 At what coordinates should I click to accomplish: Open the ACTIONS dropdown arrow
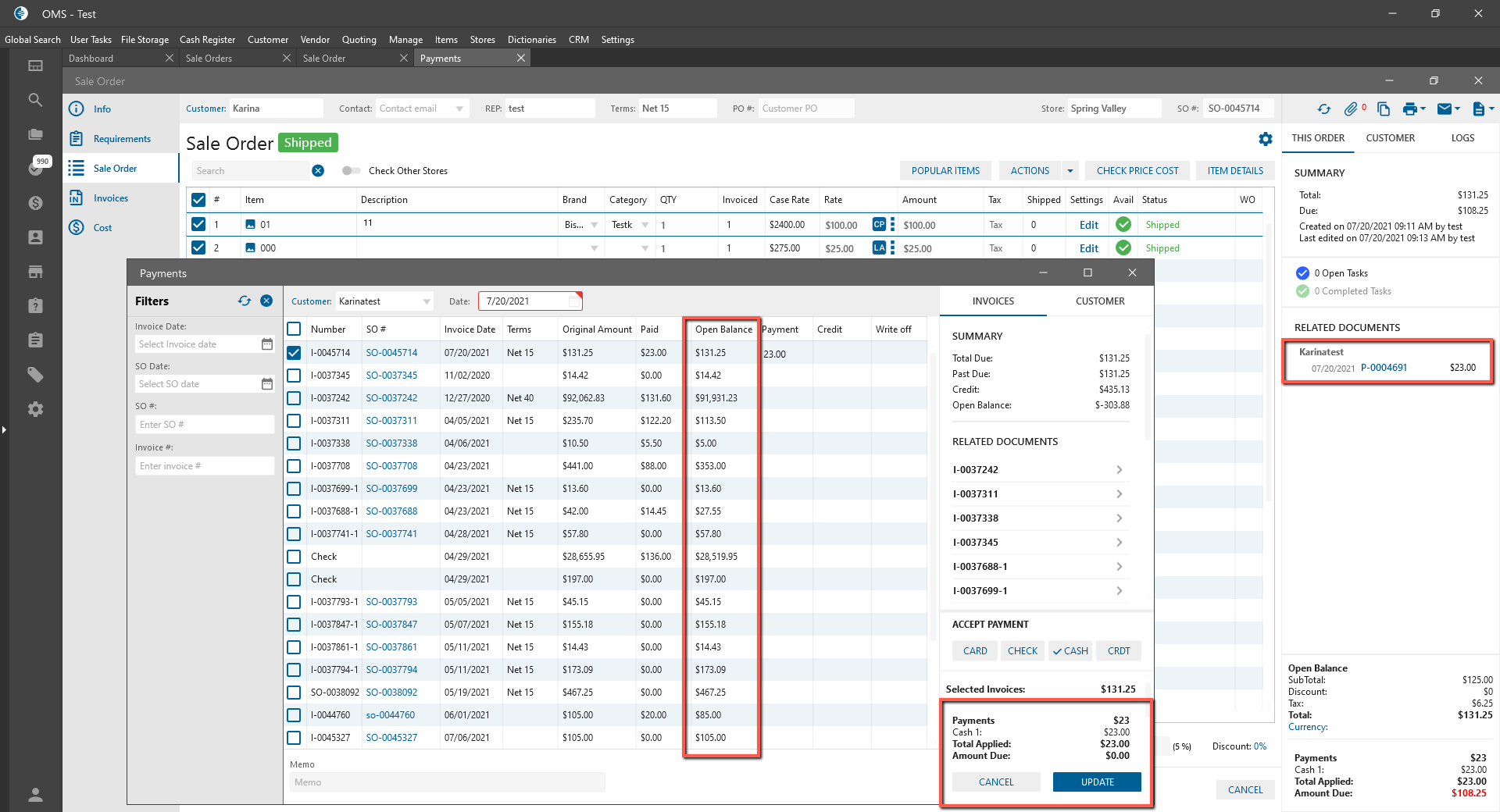point(1070,171)
